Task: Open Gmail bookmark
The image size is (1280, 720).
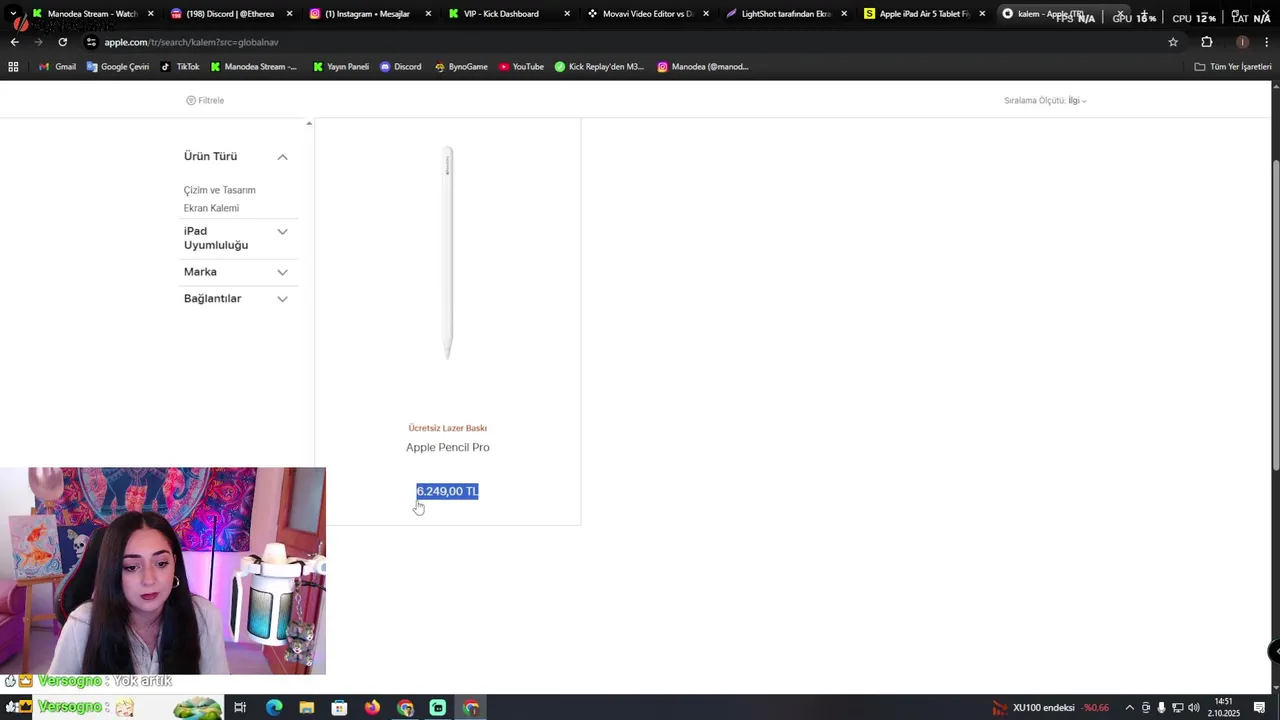Action: point(58,67)
